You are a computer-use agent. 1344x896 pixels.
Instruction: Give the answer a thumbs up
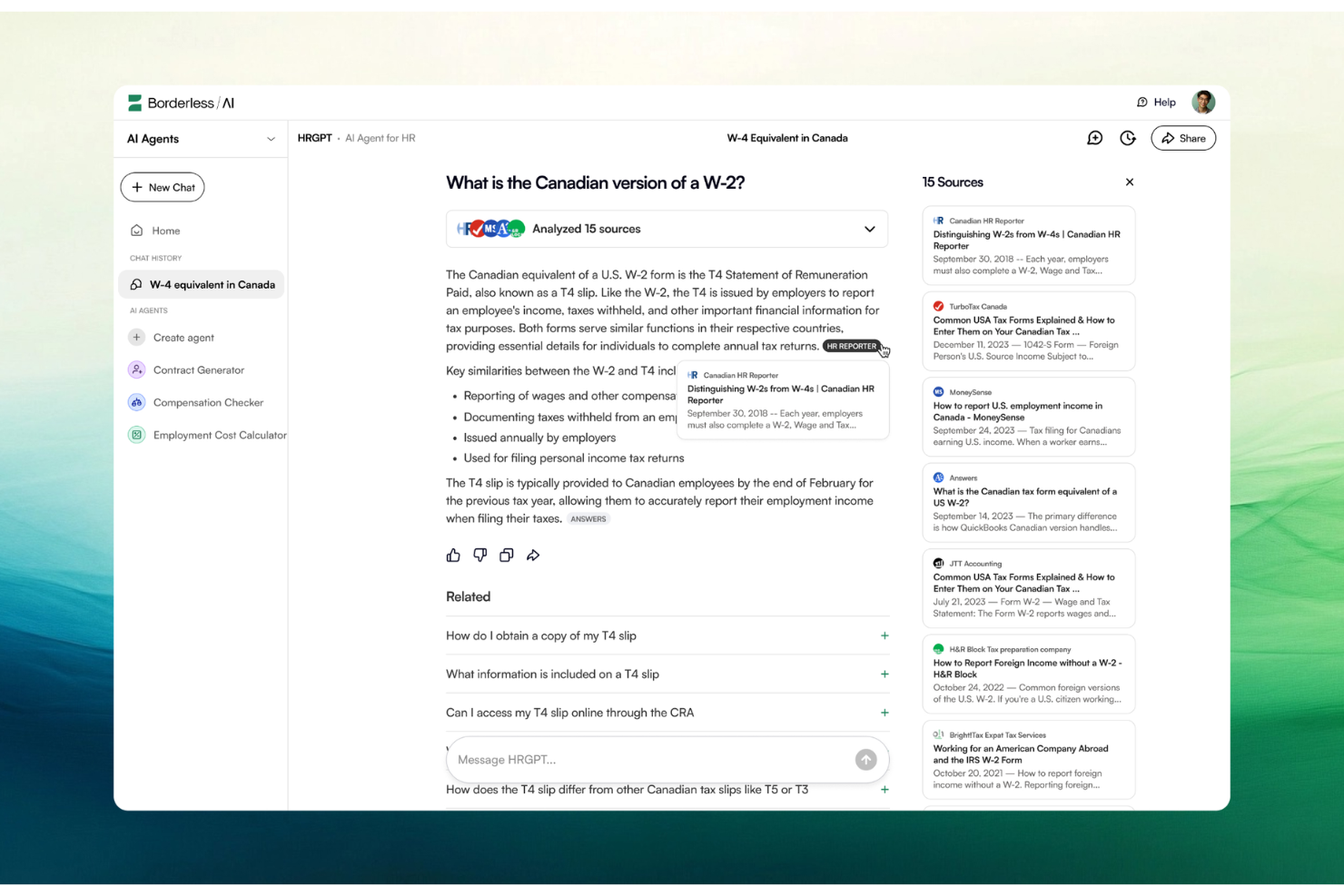pos(453,556)
